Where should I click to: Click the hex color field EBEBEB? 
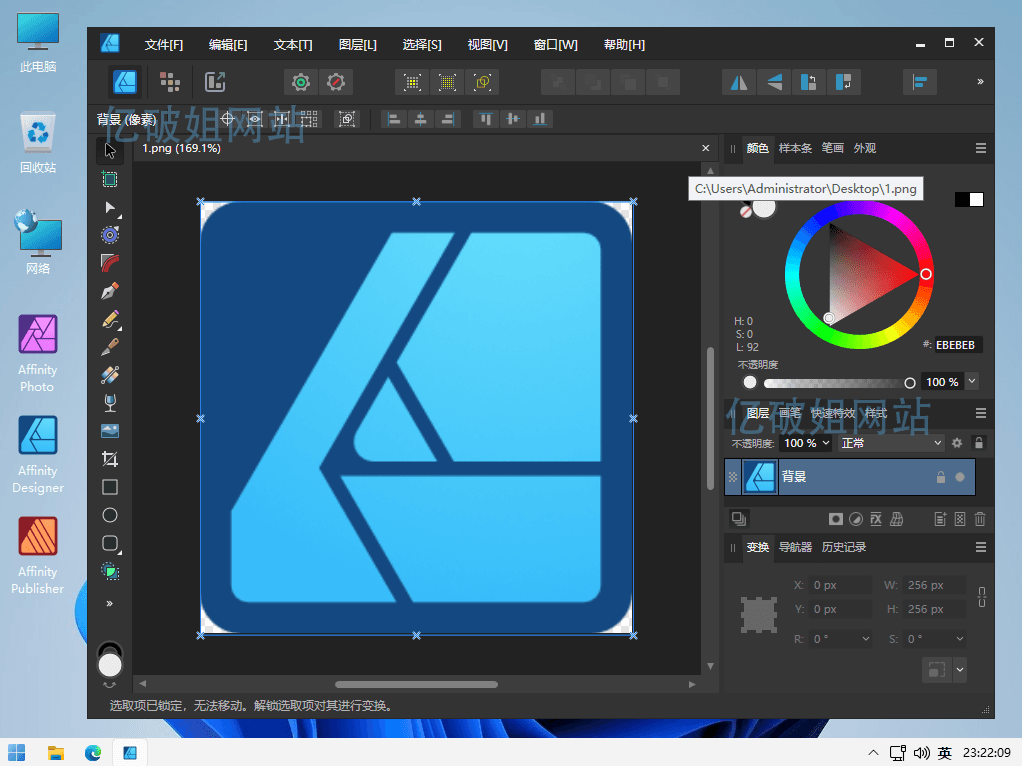click(956, 345)
